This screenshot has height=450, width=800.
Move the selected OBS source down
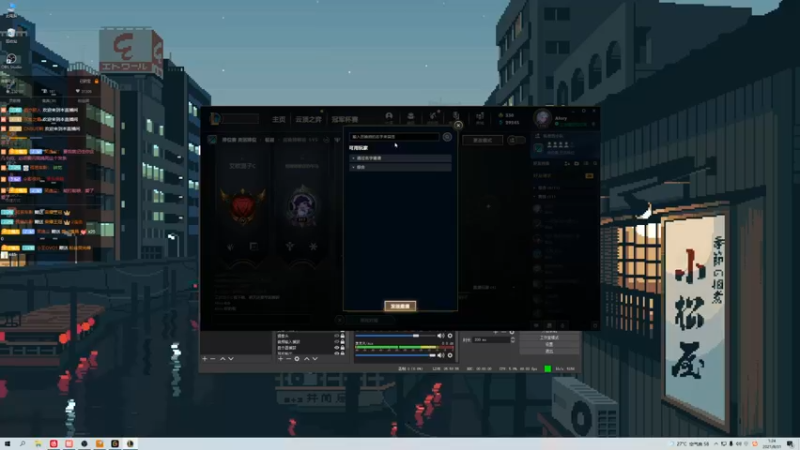315,359
